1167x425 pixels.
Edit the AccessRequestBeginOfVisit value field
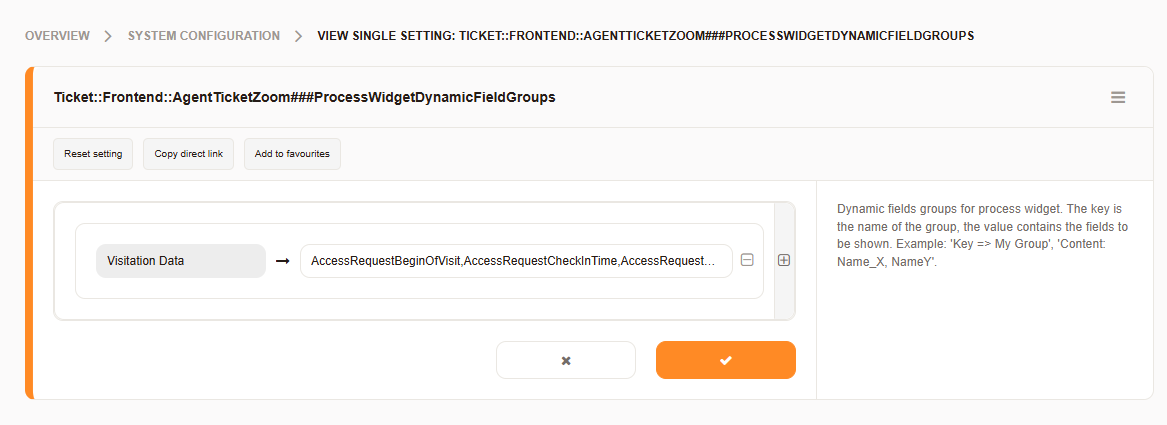pos(515,261)
